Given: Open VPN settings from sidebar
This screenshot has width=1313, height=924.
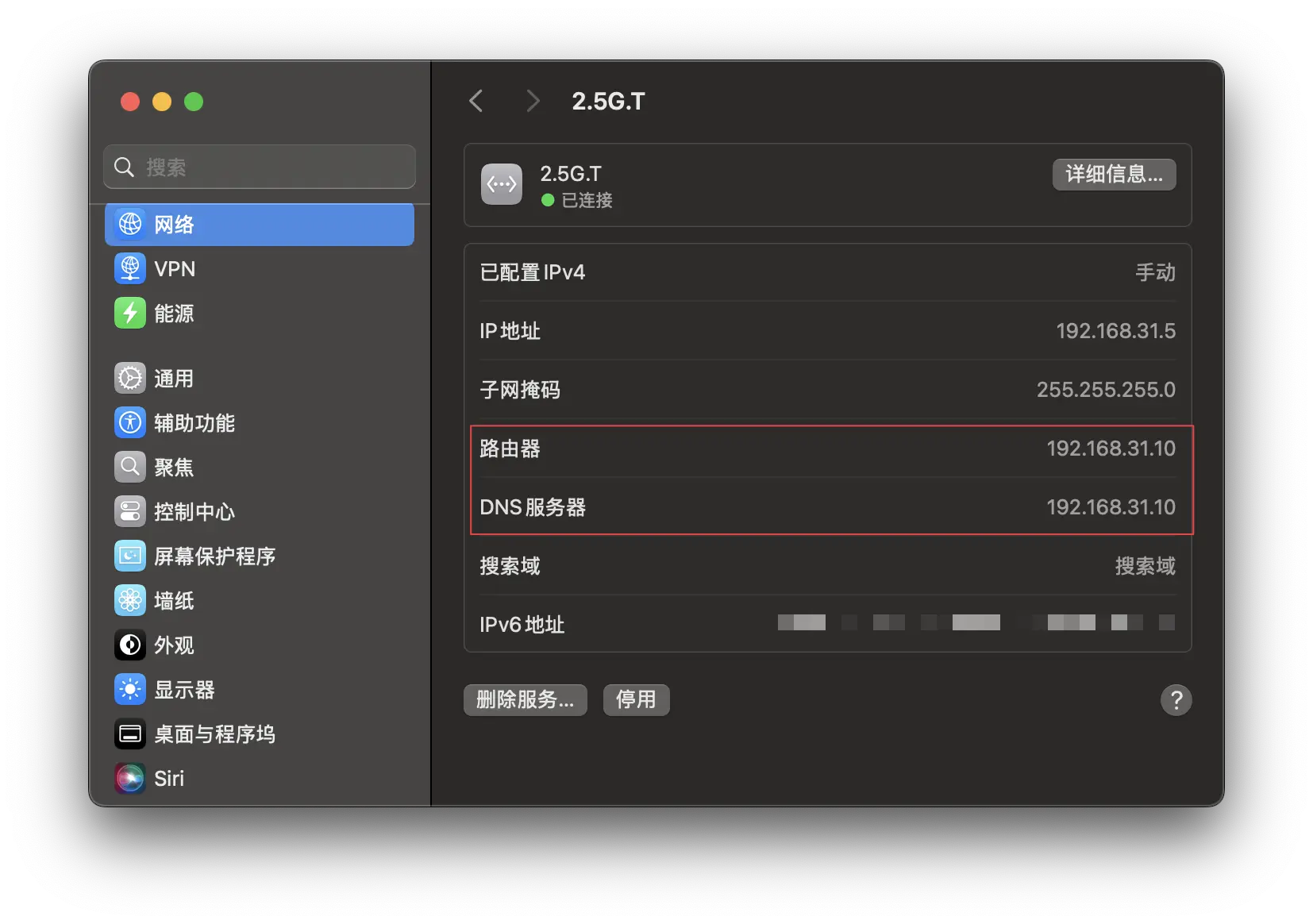Looking at the screenshot, I should click(175, 269).
